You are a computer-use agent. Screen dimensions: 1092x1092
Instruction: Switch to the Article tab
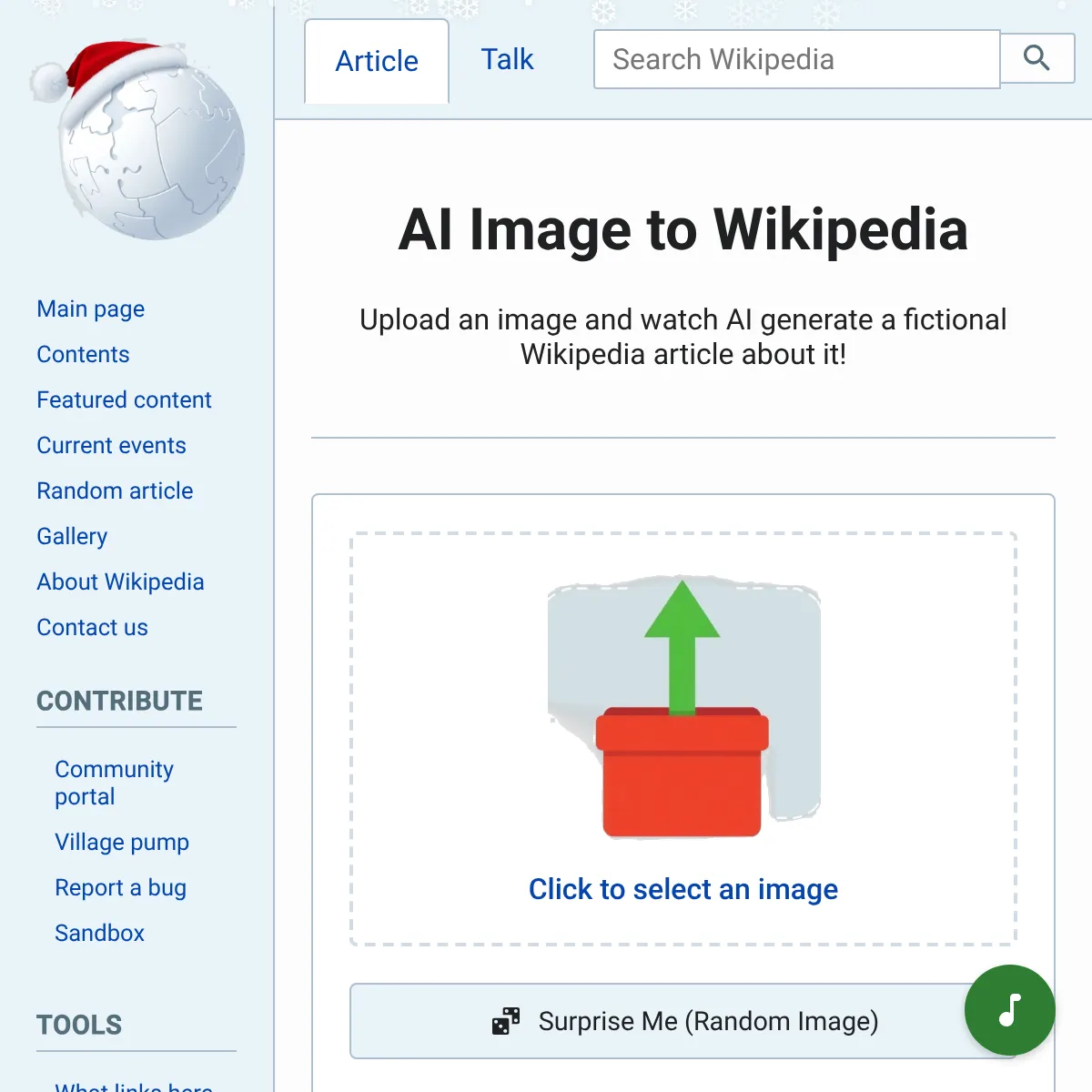tap(377, 61)
